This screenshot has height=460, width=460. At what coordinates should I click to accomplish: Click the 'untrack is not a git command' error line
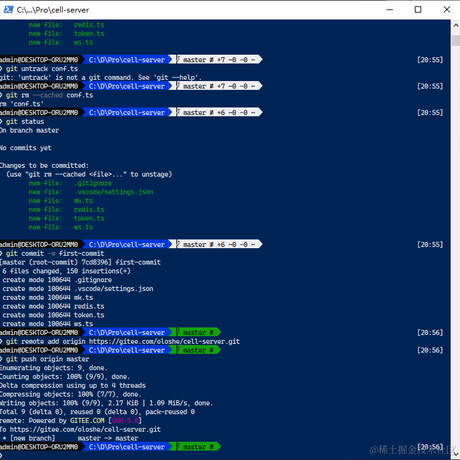pos(100,77)
